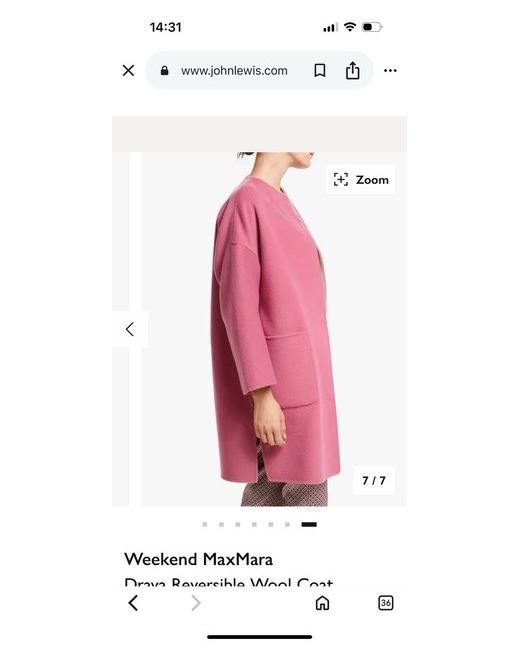The width and height of the screenshot is (520, 650).
Task: Open the tabs switcher showing 36
Action: [x=386, y=603]
